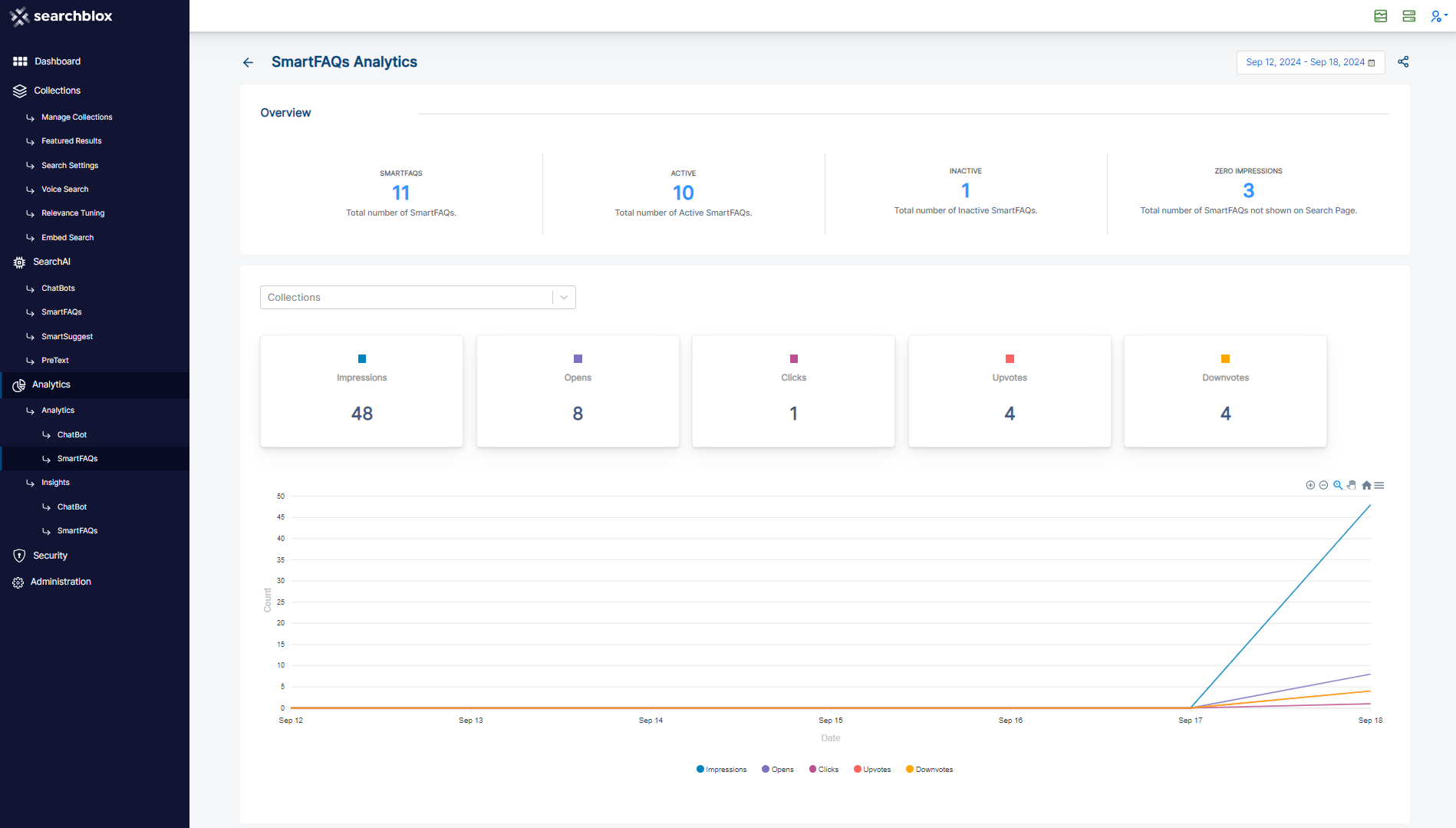The image size is (1456, 828).
Task: Click the Collections layers icon in sidebar
Action: [x=20, y=91]
